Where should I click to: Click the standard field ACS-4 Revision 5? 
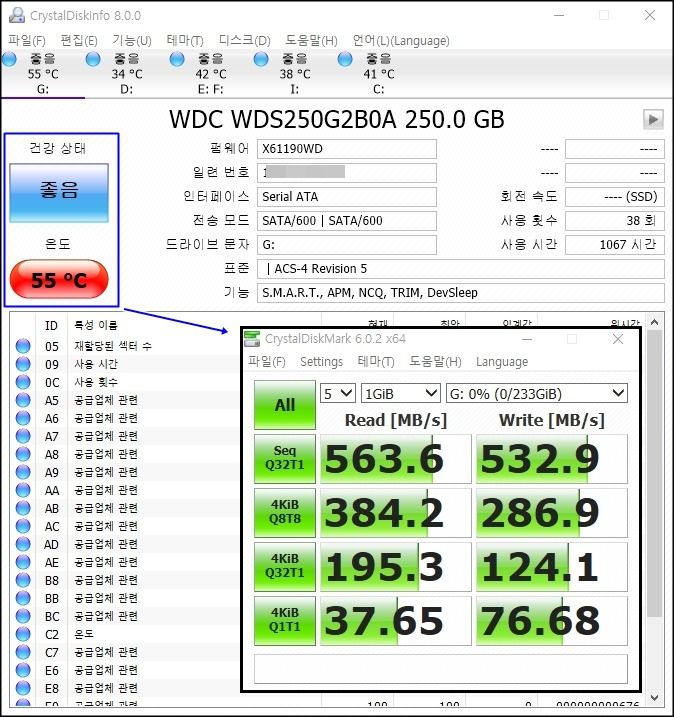coord(460,269)
